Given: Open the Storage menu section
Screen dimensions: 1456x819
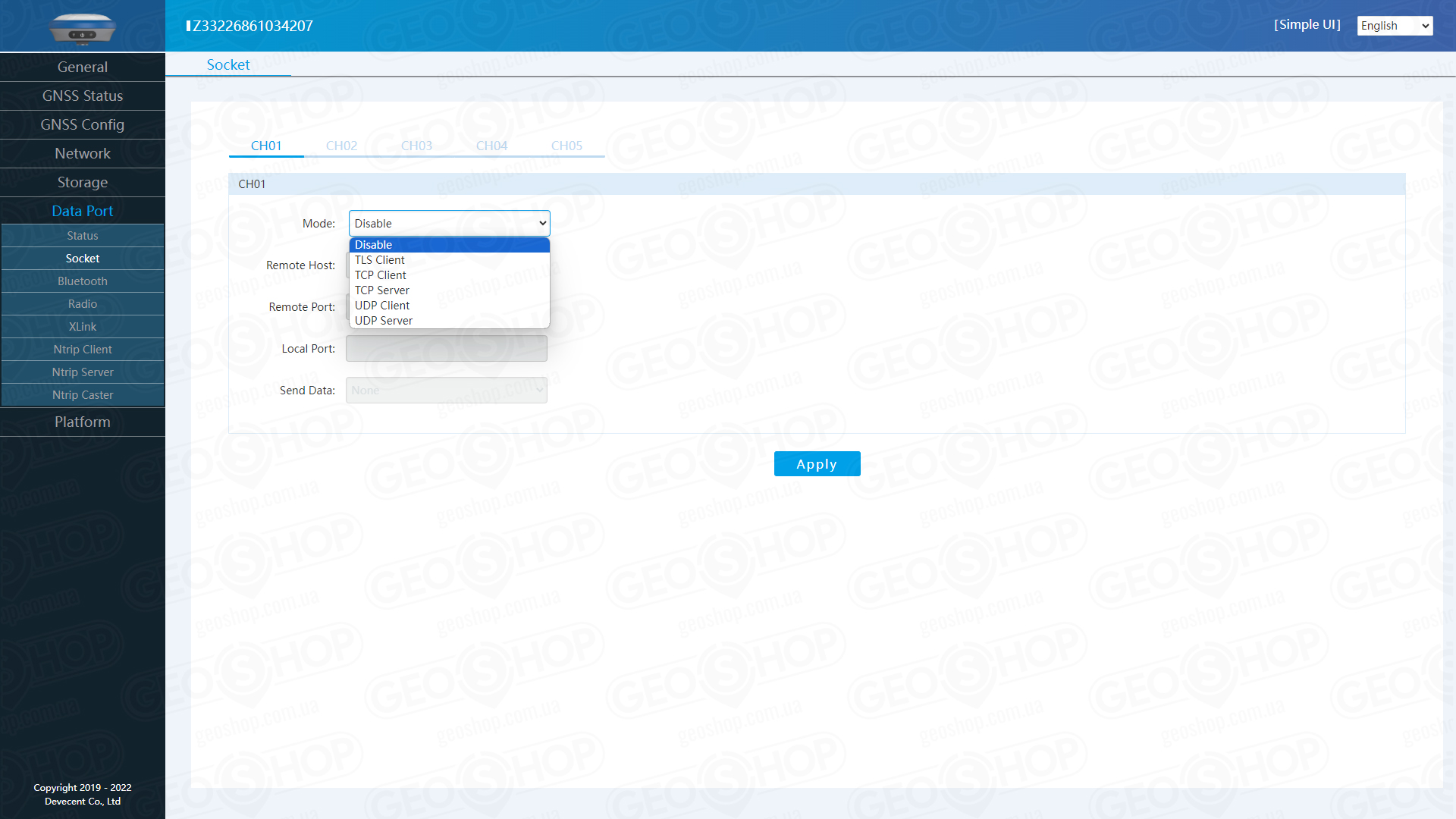Looking at the screenshot, I should coord(83,183).
